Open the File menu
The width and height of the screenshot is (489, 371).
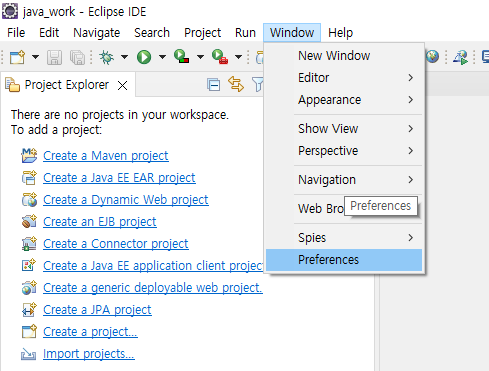click(16, 33)
